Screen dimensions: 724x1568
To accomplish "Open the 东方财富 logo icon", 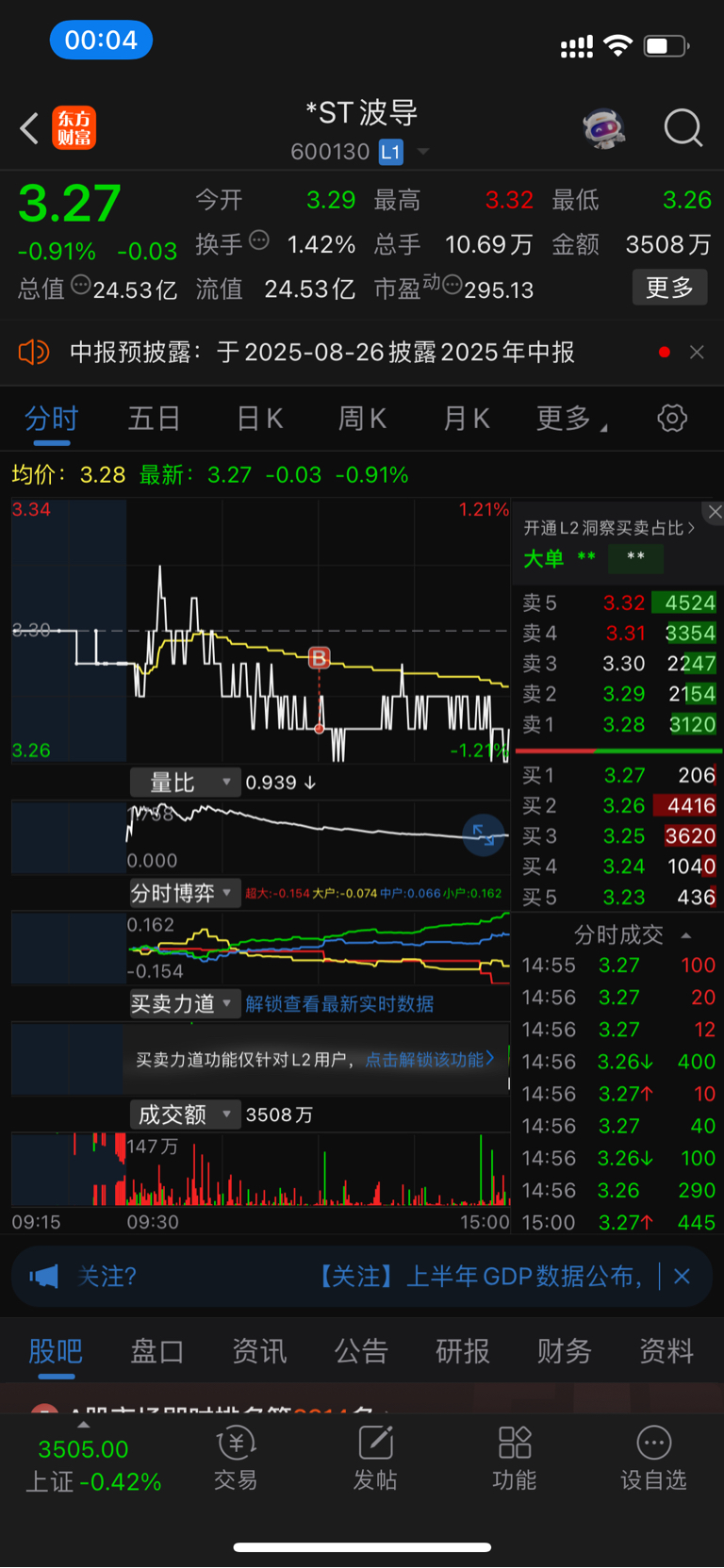I will pos(74,128).
